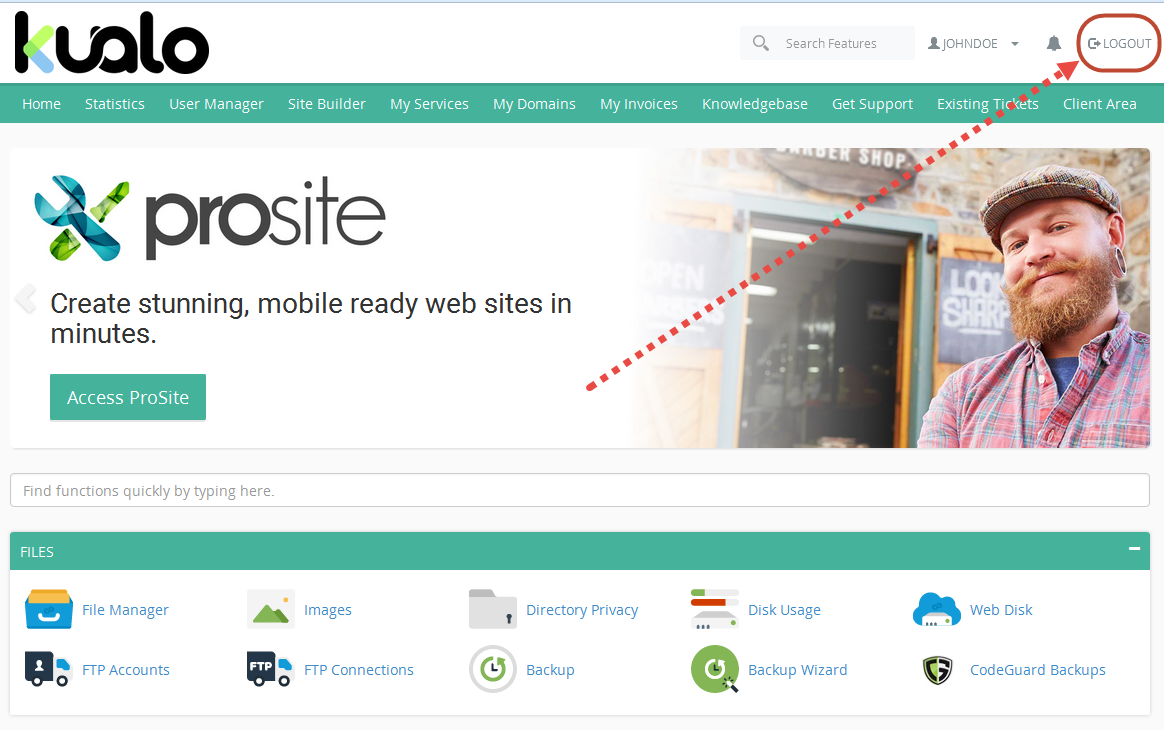This screenshot has height=730, width=1164.
Task: Click the FILES section header text
Action: [37, 552]
